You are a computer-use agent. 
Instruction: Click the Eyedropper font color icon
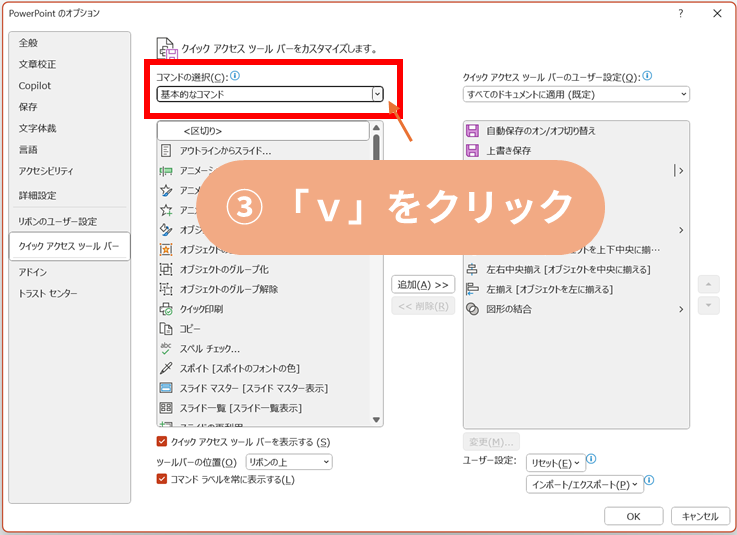[166, 368]
